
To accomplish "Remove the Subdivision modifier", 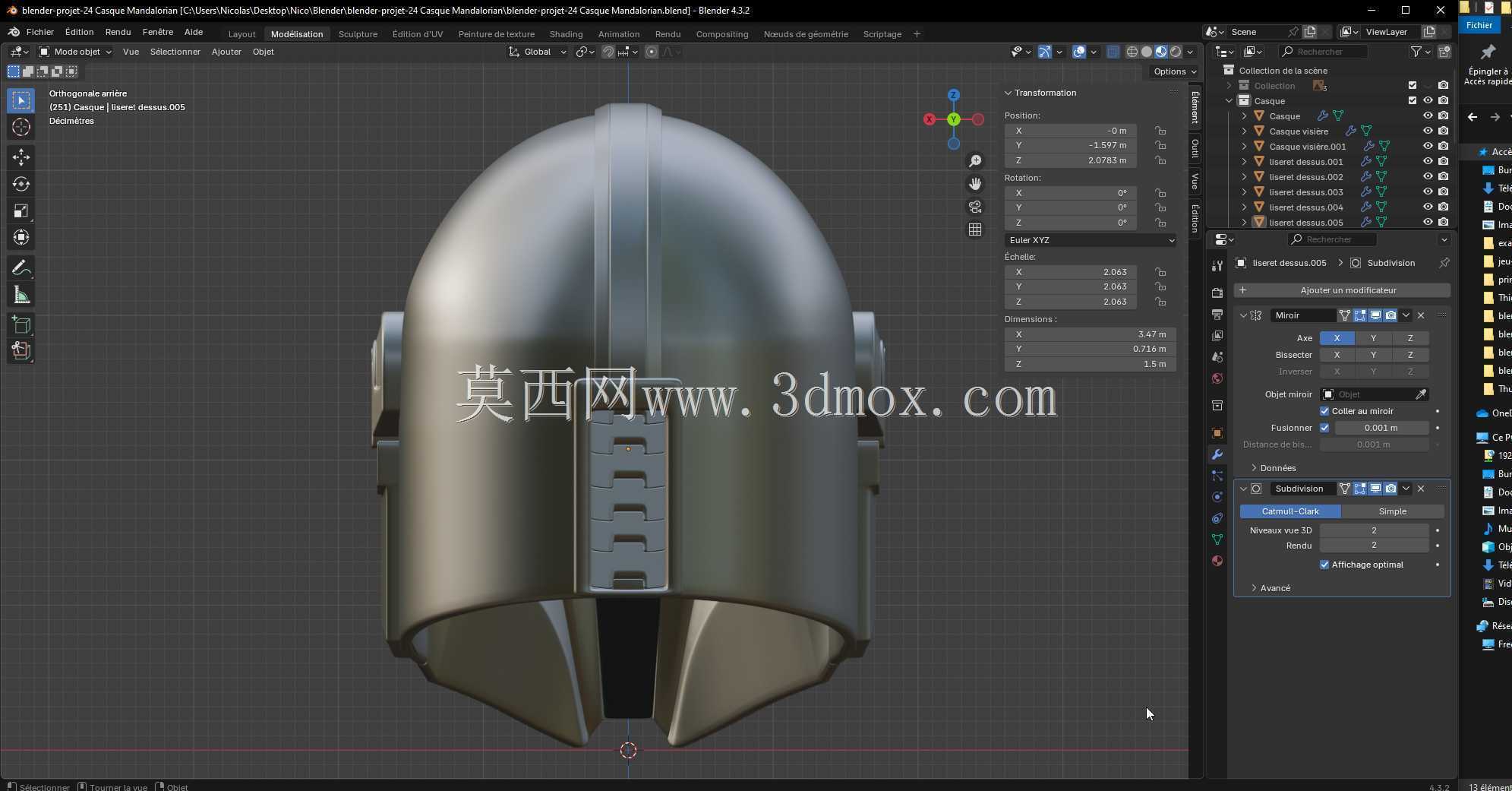I will 1421,489.
